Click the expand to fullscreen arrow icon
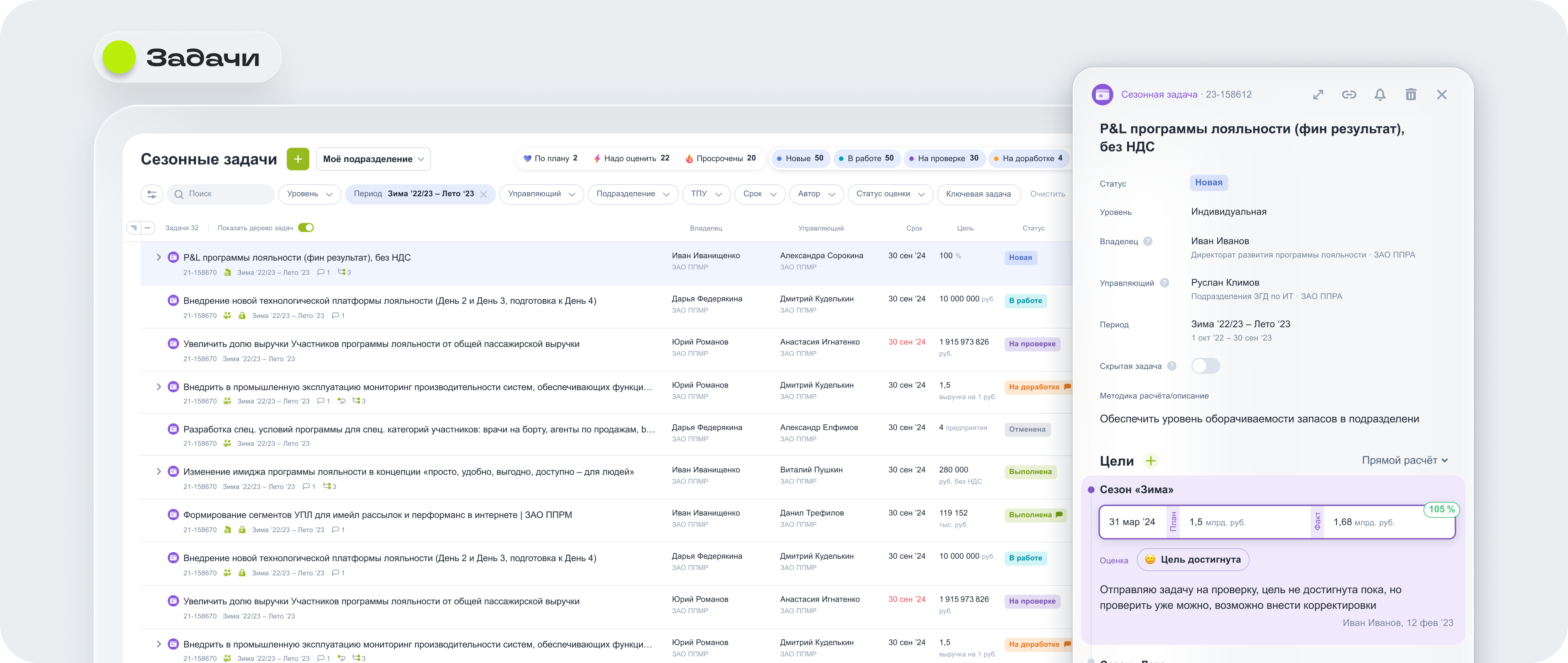This screenshot has height=663, width=1568. (1318, 94)
